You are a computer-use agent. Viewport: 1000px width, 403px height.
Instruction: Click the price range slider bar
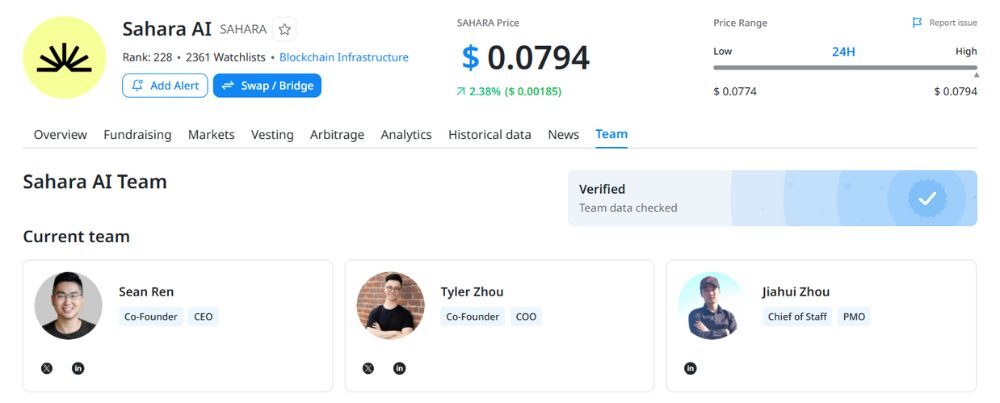(x=845, y=68)
